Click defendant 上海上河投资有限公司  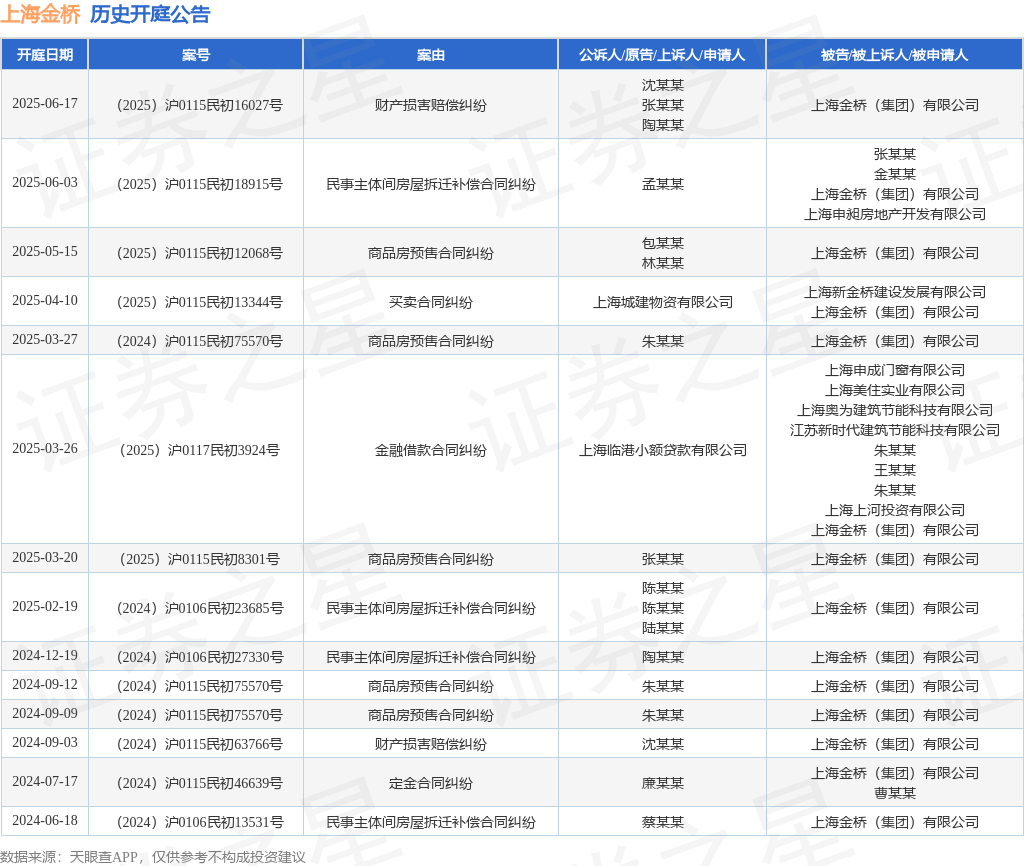pos(895,510)
